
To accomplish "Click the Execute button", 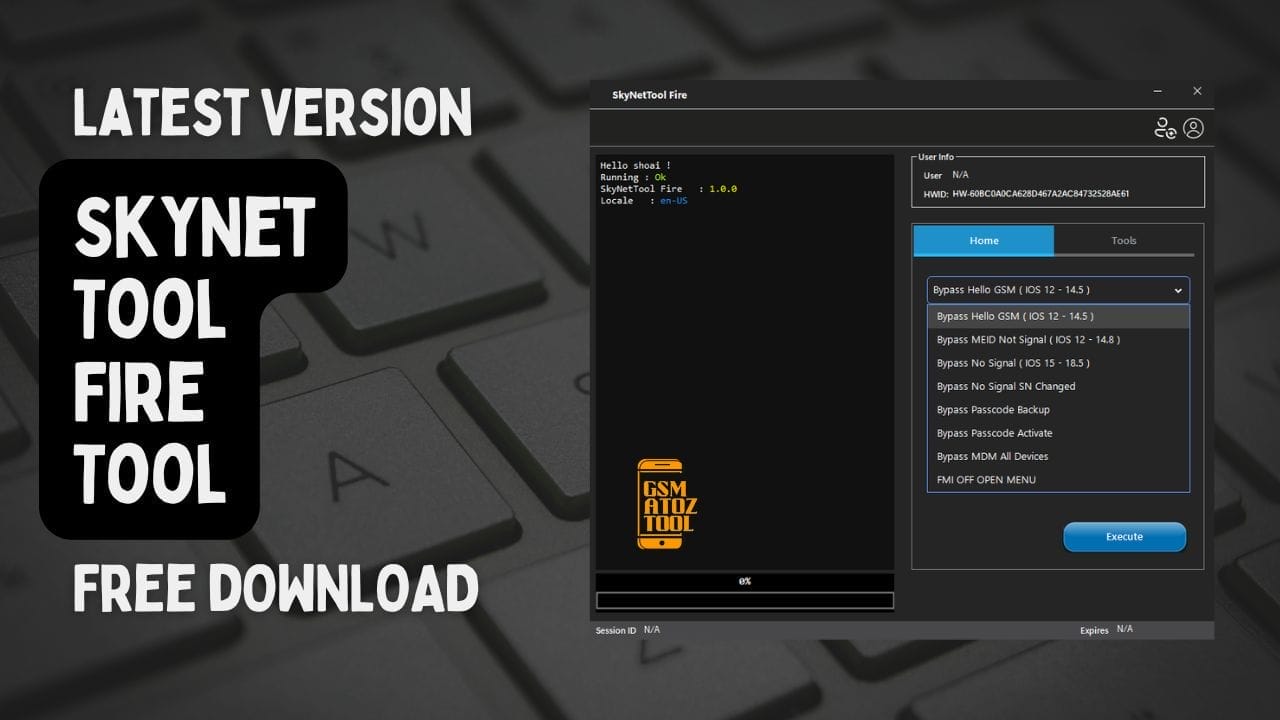I will coord(1124,537).
